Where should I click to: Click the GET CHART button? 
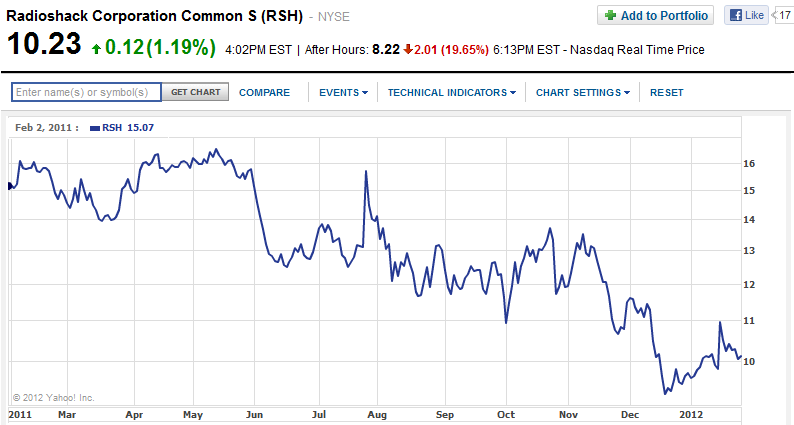pos(195,92)
